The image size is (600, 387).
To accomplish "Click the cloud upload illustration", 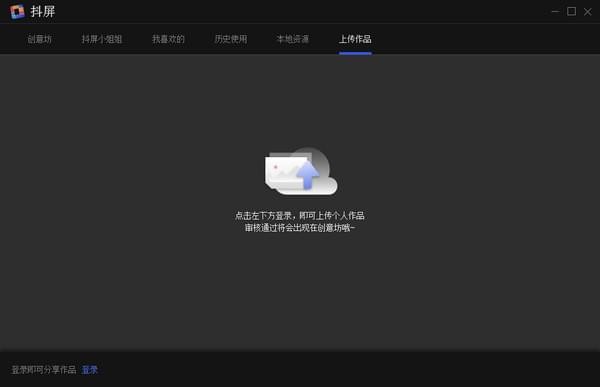I will click(301, 171).
